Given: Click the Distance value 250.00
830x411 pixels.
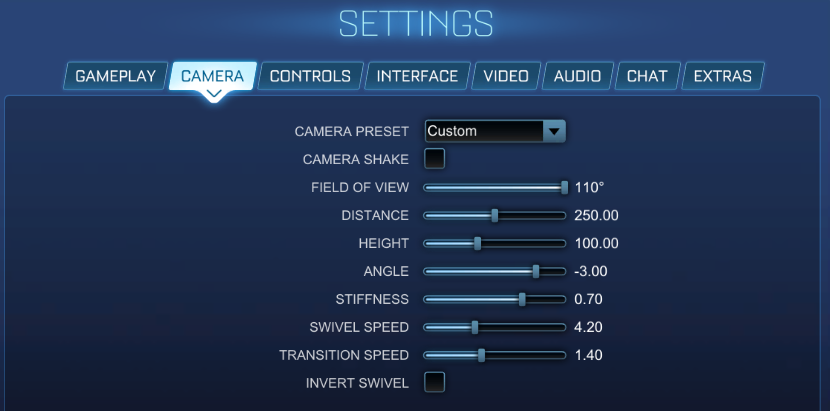Looking at the screenshot, I should [x=596, y=215].
